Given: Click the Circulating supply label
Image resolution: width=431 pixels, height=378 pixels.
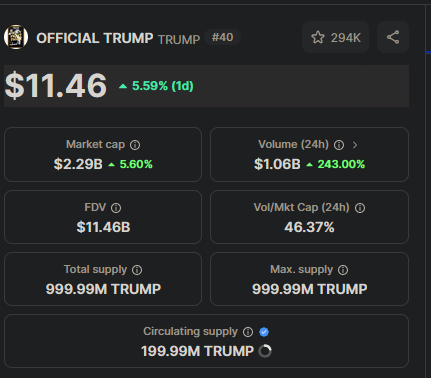Looking at the screenshot, I should (x=190, y=331).
